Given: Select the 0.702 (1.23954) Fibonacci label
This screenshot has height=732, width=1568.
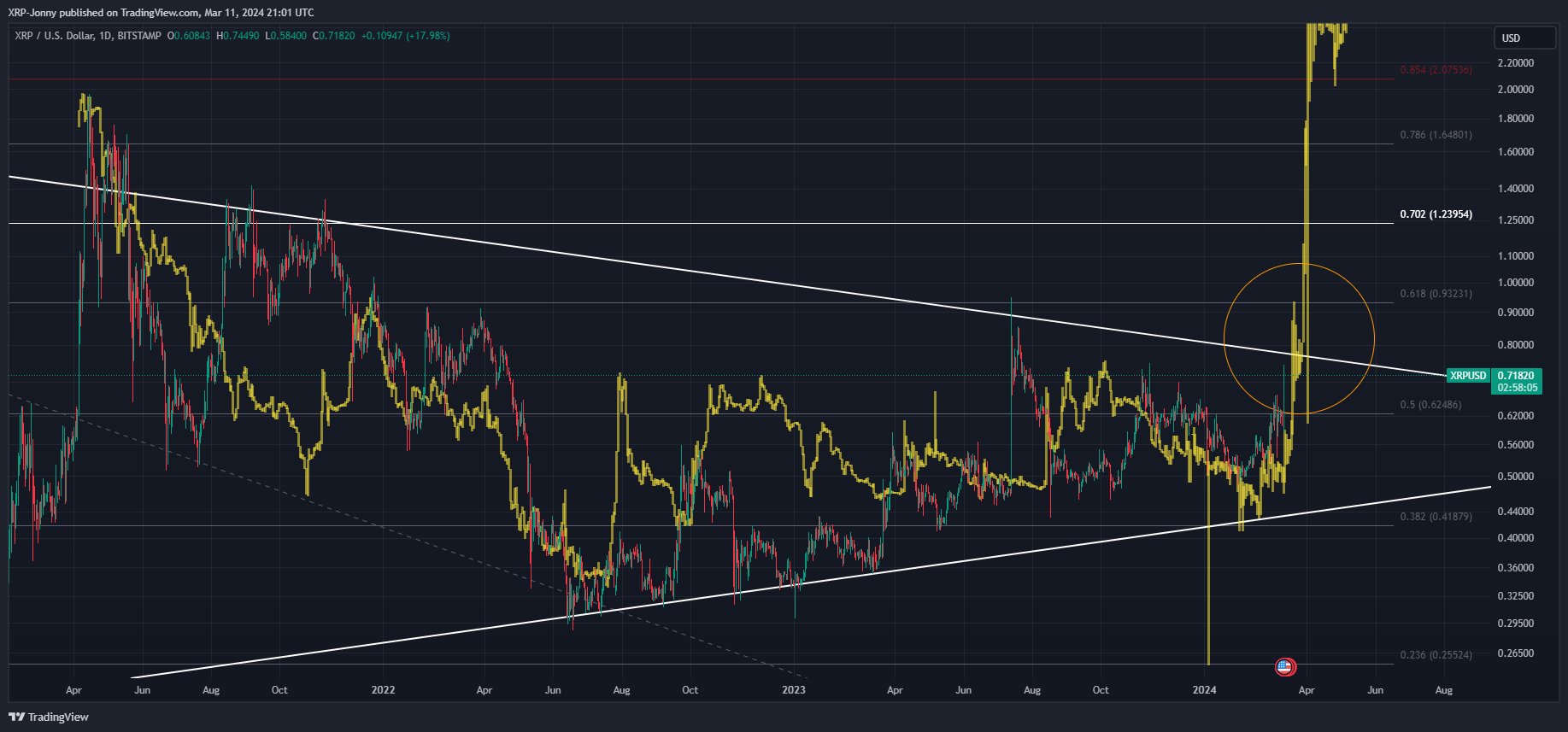Looking at the screenshot, I should [1436, 214].
